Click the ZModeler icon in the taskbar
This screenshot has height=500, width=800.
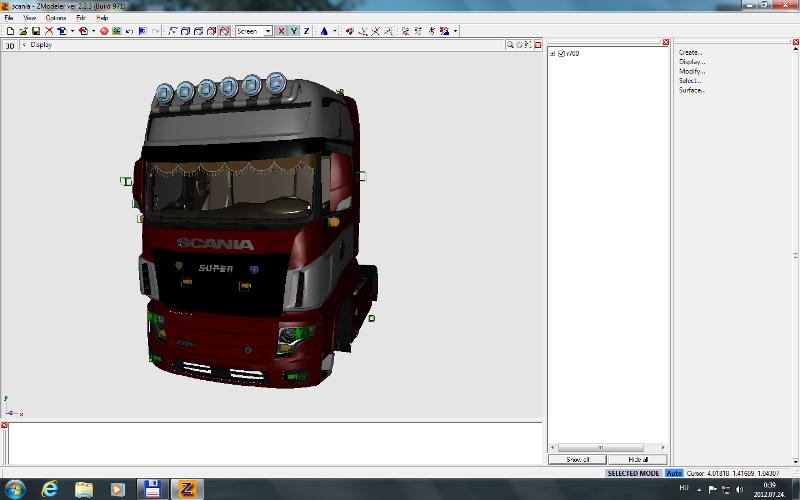click(185, 488)
